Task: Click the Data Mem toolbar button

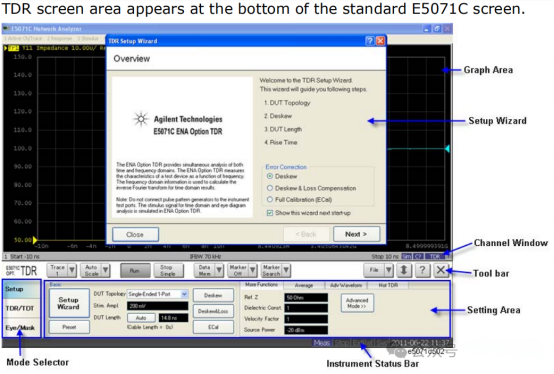Action: pos(205,271)
